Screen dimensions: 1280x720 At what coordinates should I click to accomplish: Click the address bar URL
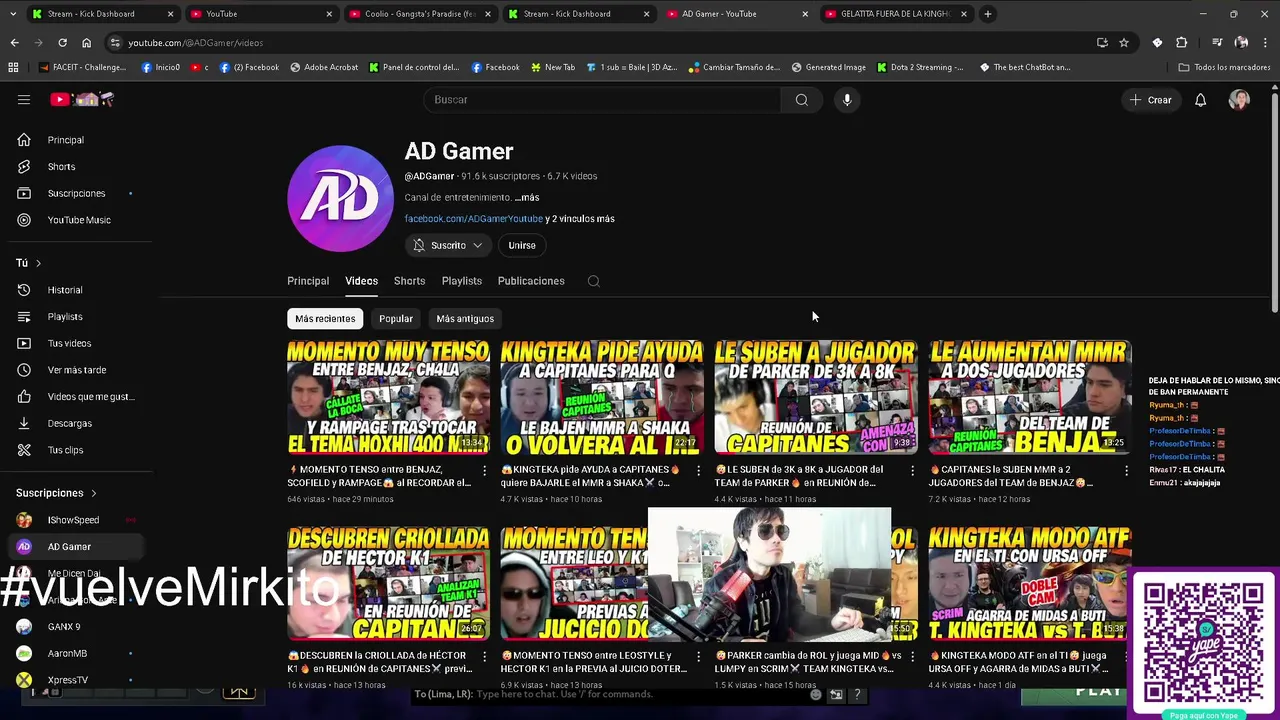point(196,43)
